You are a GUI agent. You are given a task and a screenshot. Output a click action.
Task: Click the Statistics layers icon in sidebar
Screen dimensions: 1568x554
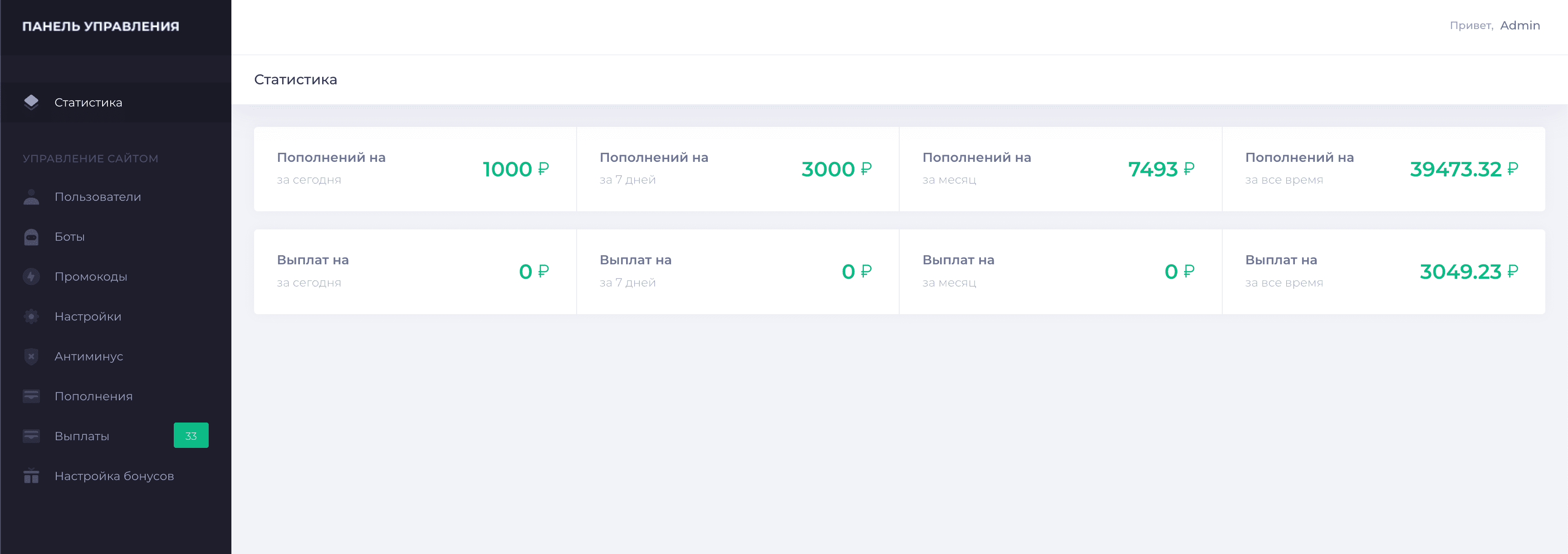31,102
